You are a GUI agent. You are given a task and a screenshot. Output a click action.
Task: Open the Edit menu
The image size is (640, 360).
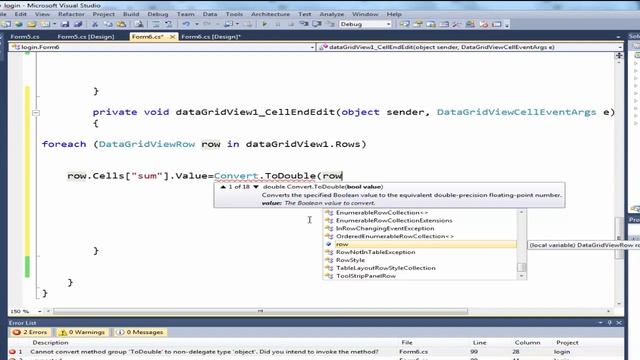tap(20, 14)
